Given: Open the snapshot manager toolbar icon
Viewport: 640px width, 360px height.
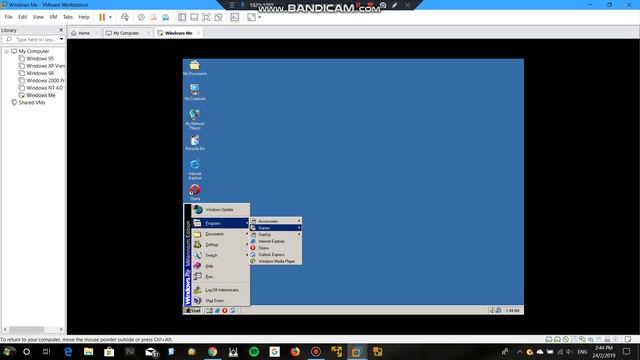Looking at the screenshot, I should (x=166, y=17).
